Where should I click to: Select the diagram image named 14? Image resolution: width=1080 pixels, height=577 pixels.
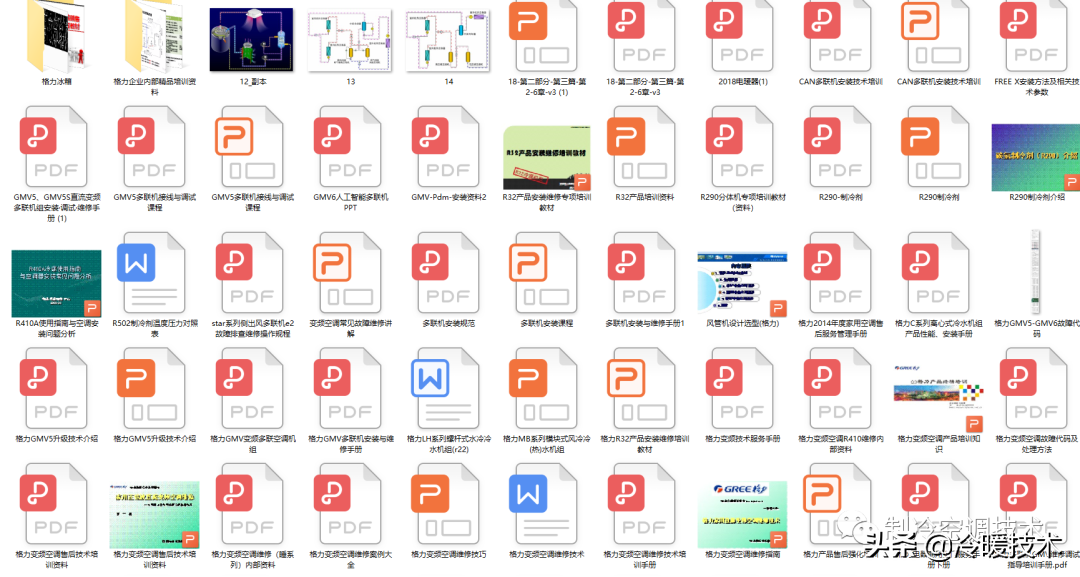pos(448,40)
